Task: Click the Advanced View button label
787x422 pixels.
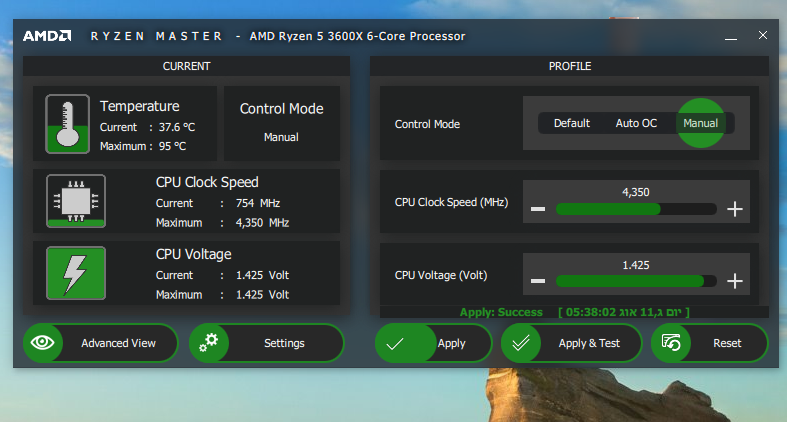Action: 118,343
